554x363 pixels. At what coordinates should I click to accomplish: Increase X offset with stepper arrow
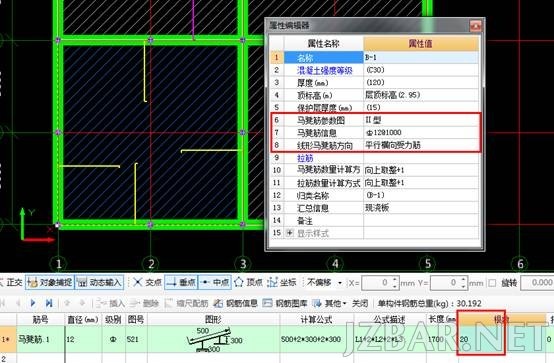click(395, 280)
